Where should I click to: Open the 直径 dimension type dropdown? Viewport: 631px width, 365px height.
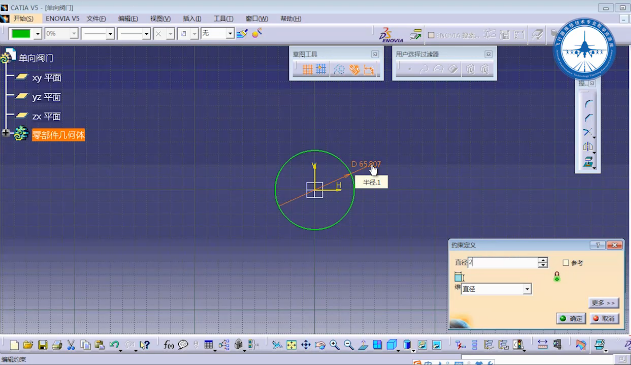(x=527, y=289)
